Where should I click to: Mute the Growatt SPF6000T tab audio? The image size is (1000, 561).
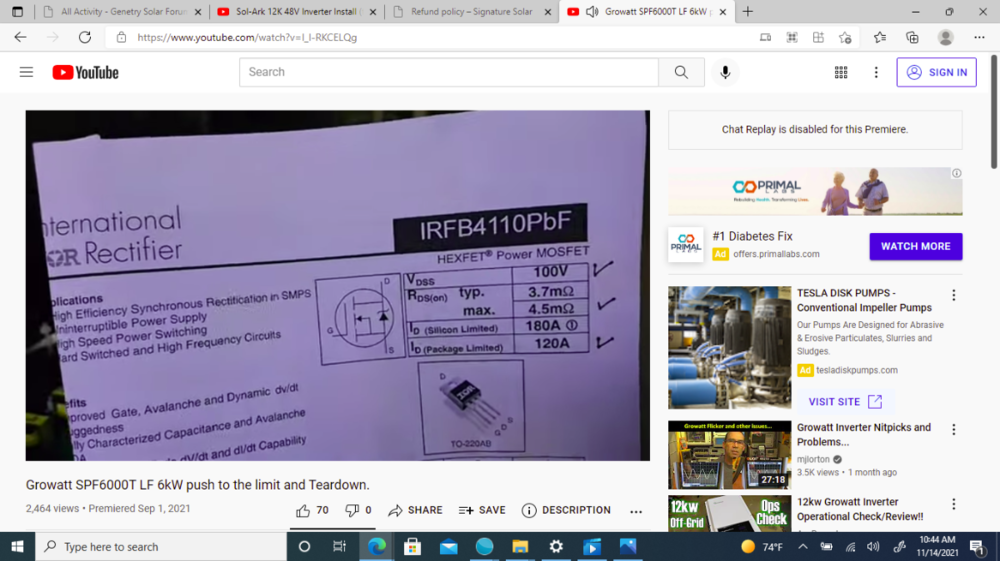[x=592, y=11]
